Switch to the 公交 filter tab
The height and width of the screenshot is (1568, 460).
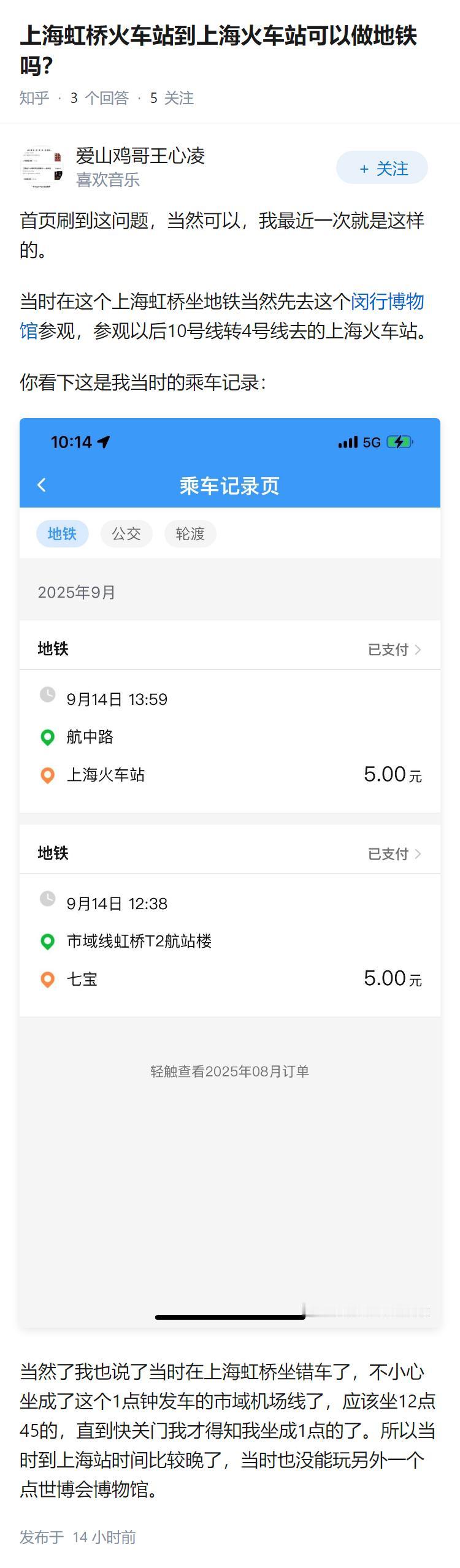(x=126, y=534)
